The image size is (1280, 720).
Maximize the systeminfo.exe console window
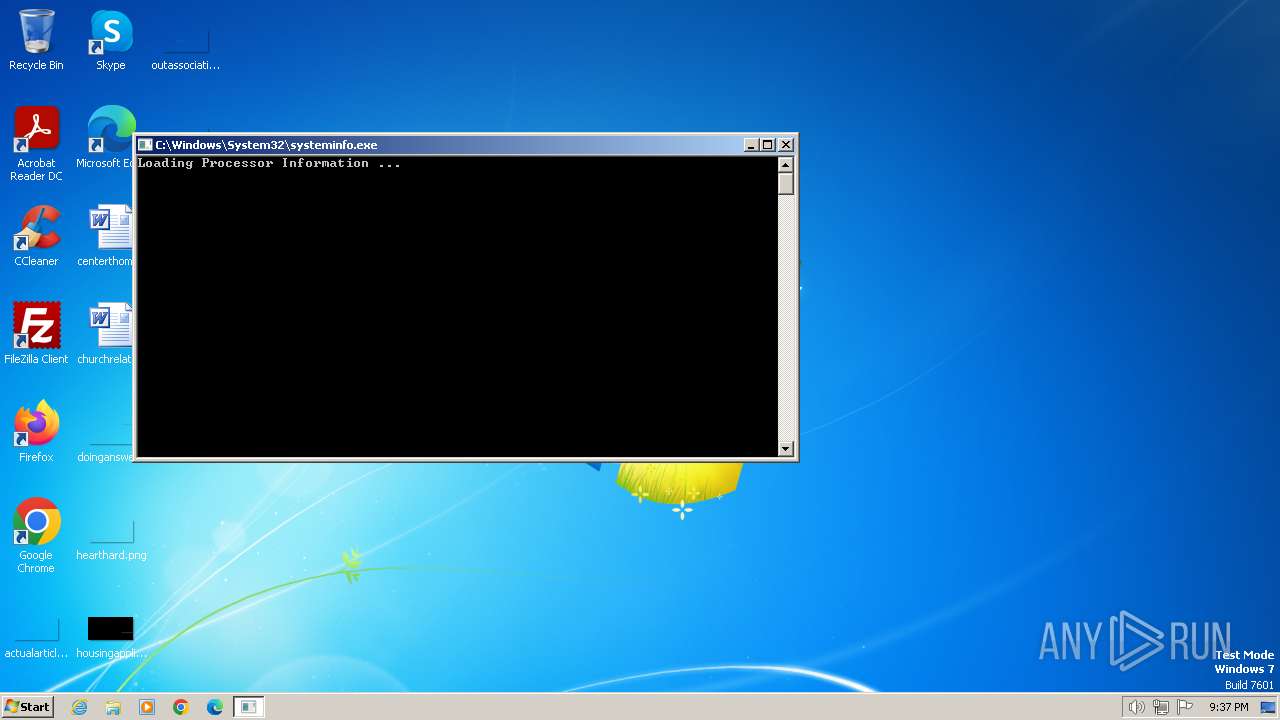(x=767, y=145)
